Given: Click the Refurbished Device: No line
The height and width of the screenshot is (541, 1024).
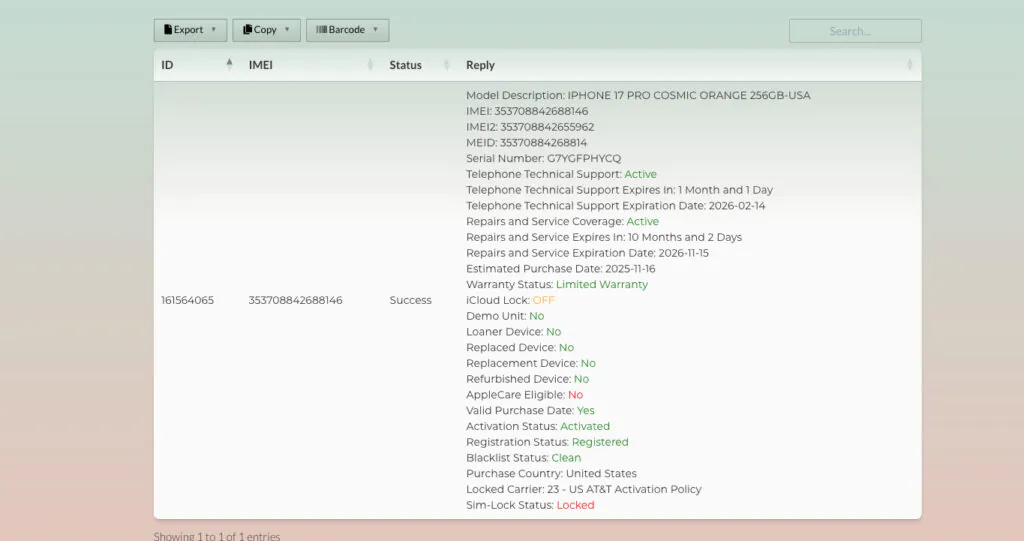Looking at the screenshot, I should click(527, 379).
